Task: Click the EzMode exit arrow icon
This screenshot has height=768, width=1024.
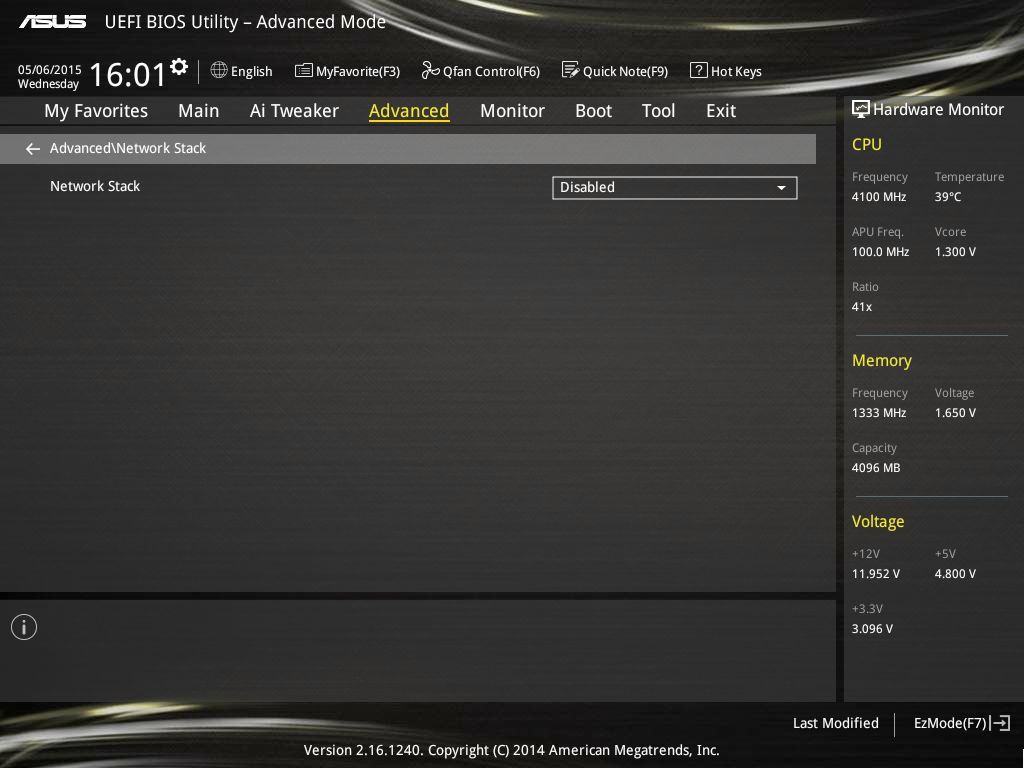Action: (x=1000, y=723)
